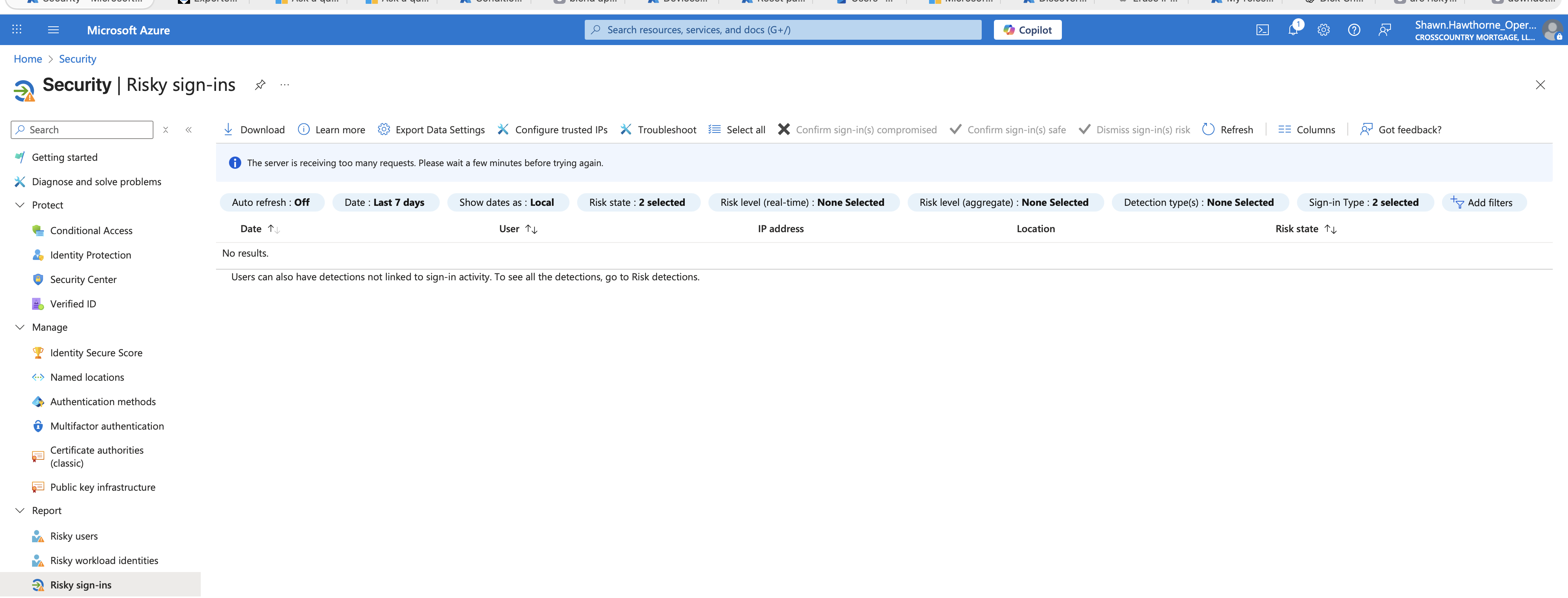Screen dimensions: 1568x598
Task: Click the resources search field
Action: pyautogui.click(x=782, y=29)
